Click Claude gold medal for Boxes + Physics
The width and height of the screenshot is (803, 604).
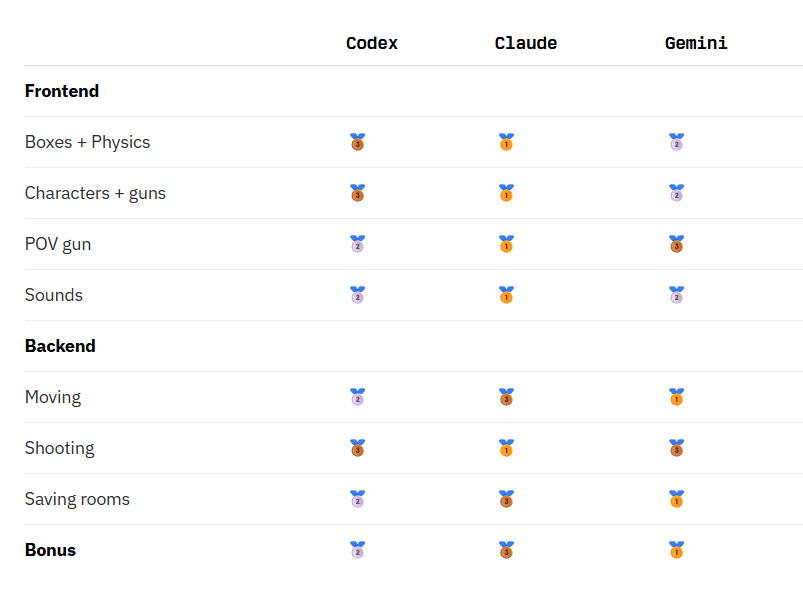click(x=506, y=142)
